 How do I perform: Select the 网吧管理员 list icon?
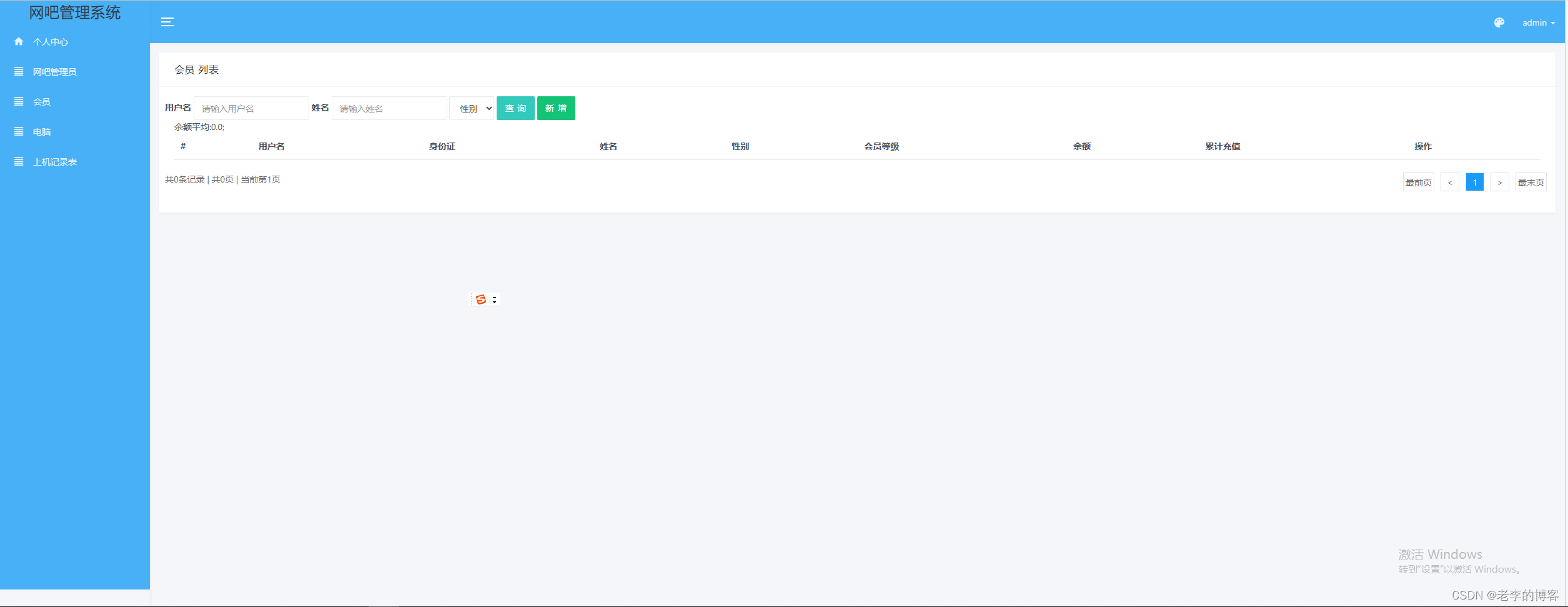click(18, 71)
